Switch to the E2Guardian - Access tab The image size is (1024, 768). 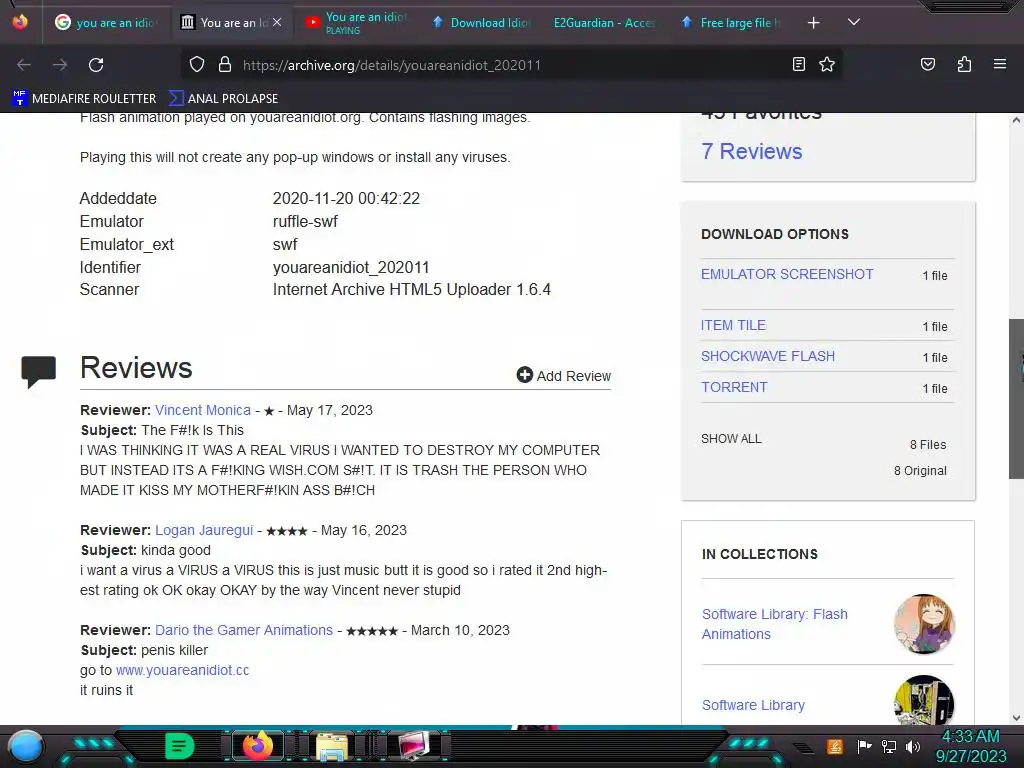point(604,23)
